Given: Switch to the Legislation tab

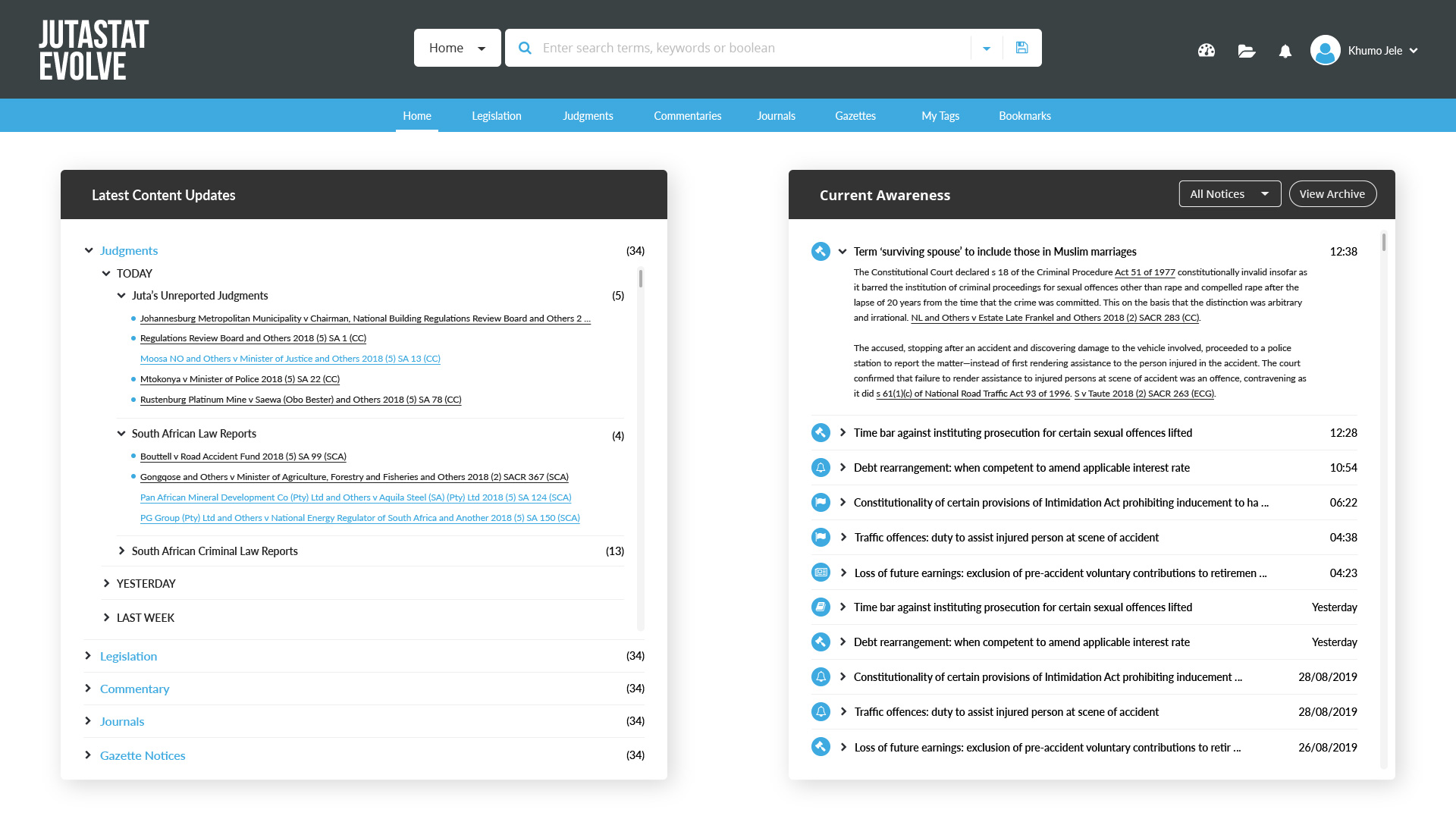Looking at the screenshot, I should pyautogui.click(x=496, y=116).
